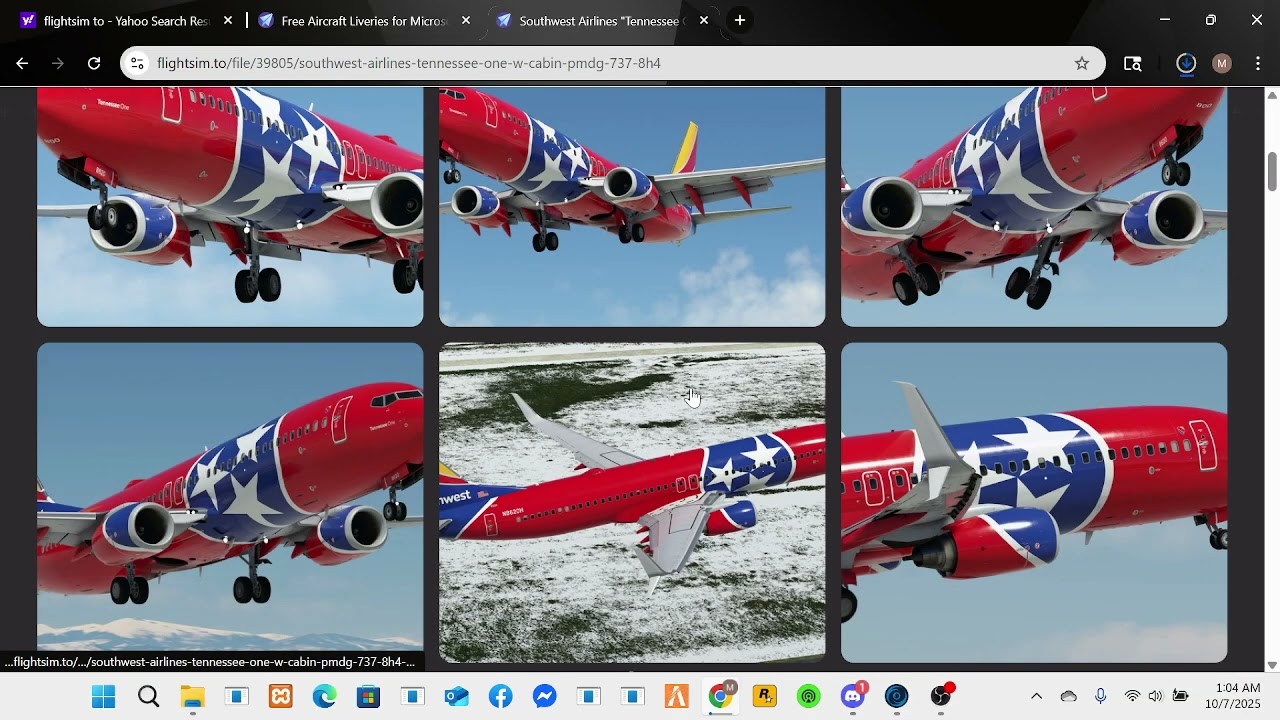Screen dimensions: 1280x720
Task: Open the dark blue ring app on taskbar
Action: pyautogui.click(x=897, y=697)
